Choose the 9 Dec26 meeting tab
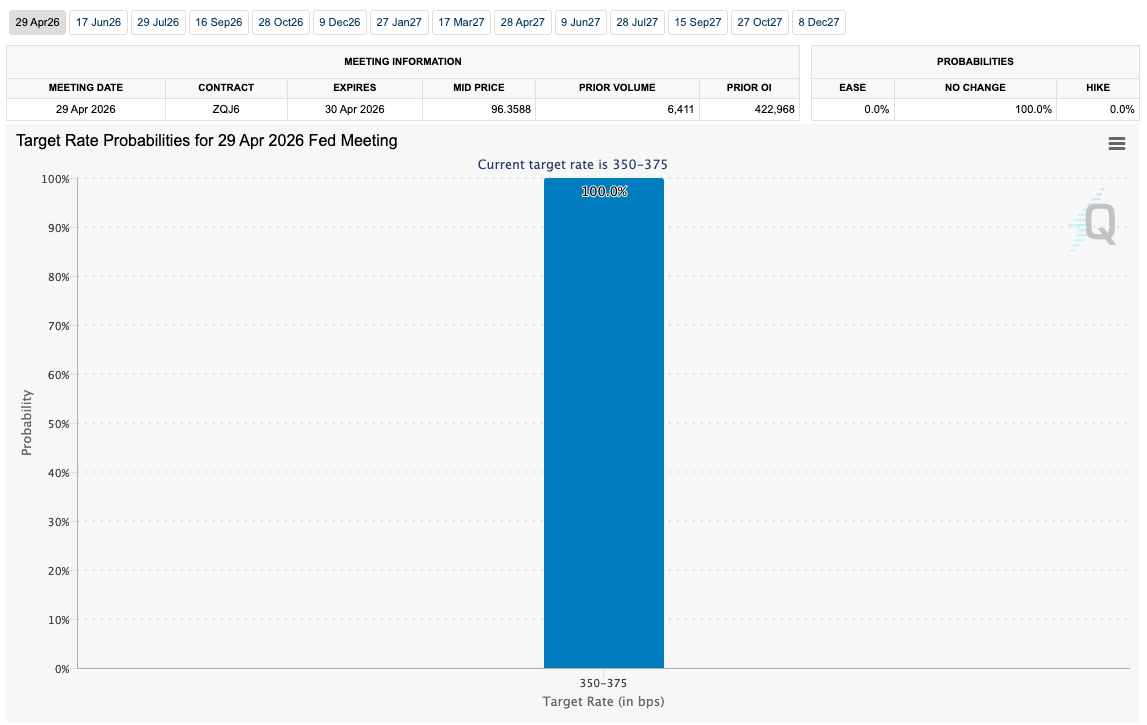Image resolution: width=1147 pixels, height=725 pixels. (340, 22)
